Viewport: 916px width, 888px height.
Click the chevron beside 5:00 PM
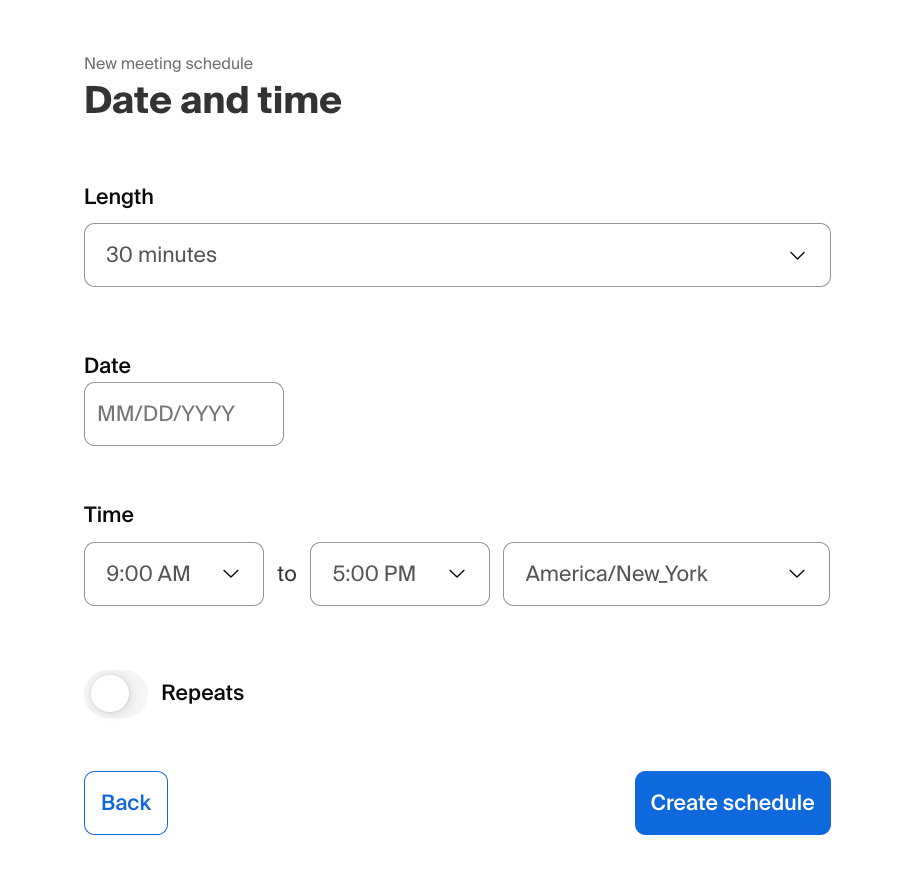pyautogui.click(x=457, y=574)
